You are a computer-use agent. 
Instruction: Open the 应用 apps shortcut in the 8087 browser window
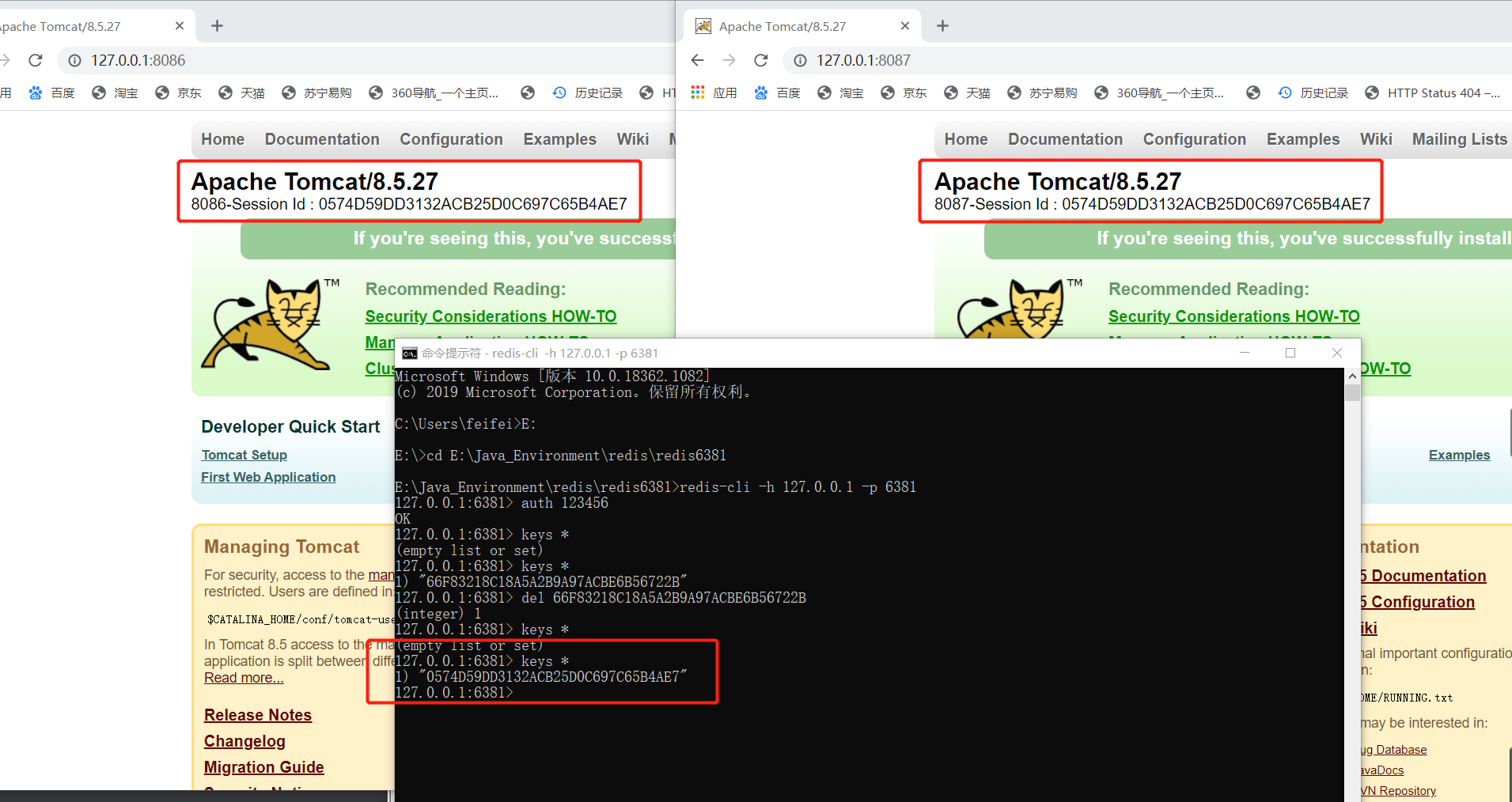tap(714, 93)
